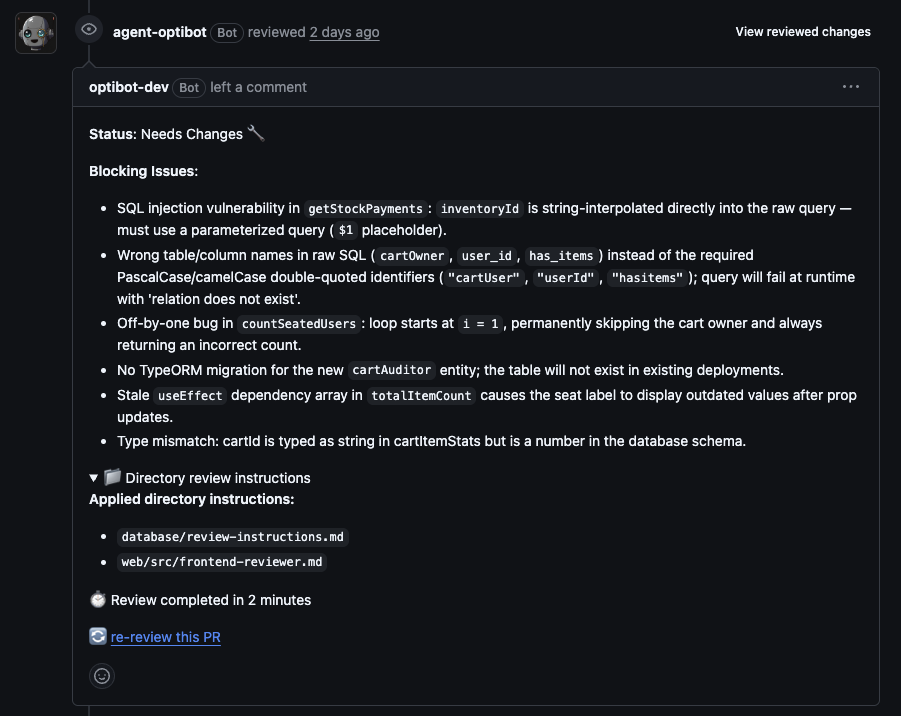This screenshot has width=901, height=716.
Task: Click the has_items code snippet
Action: (x=561, y=256)
